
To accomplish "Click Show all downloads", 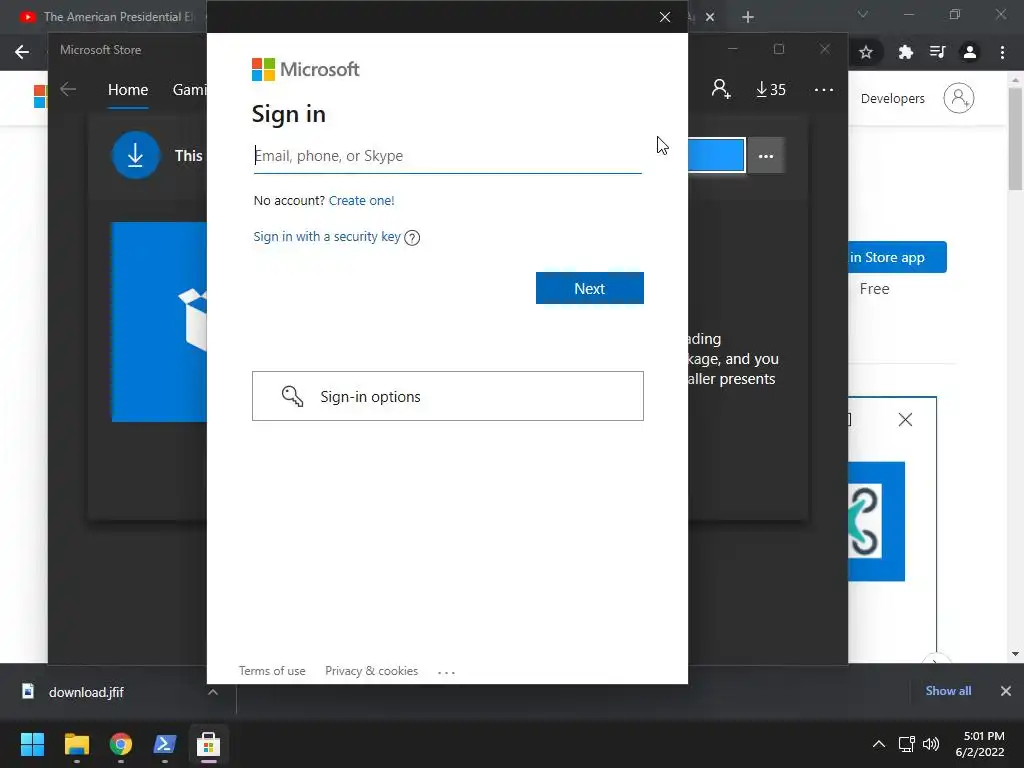I will click(x=948, y=690).
